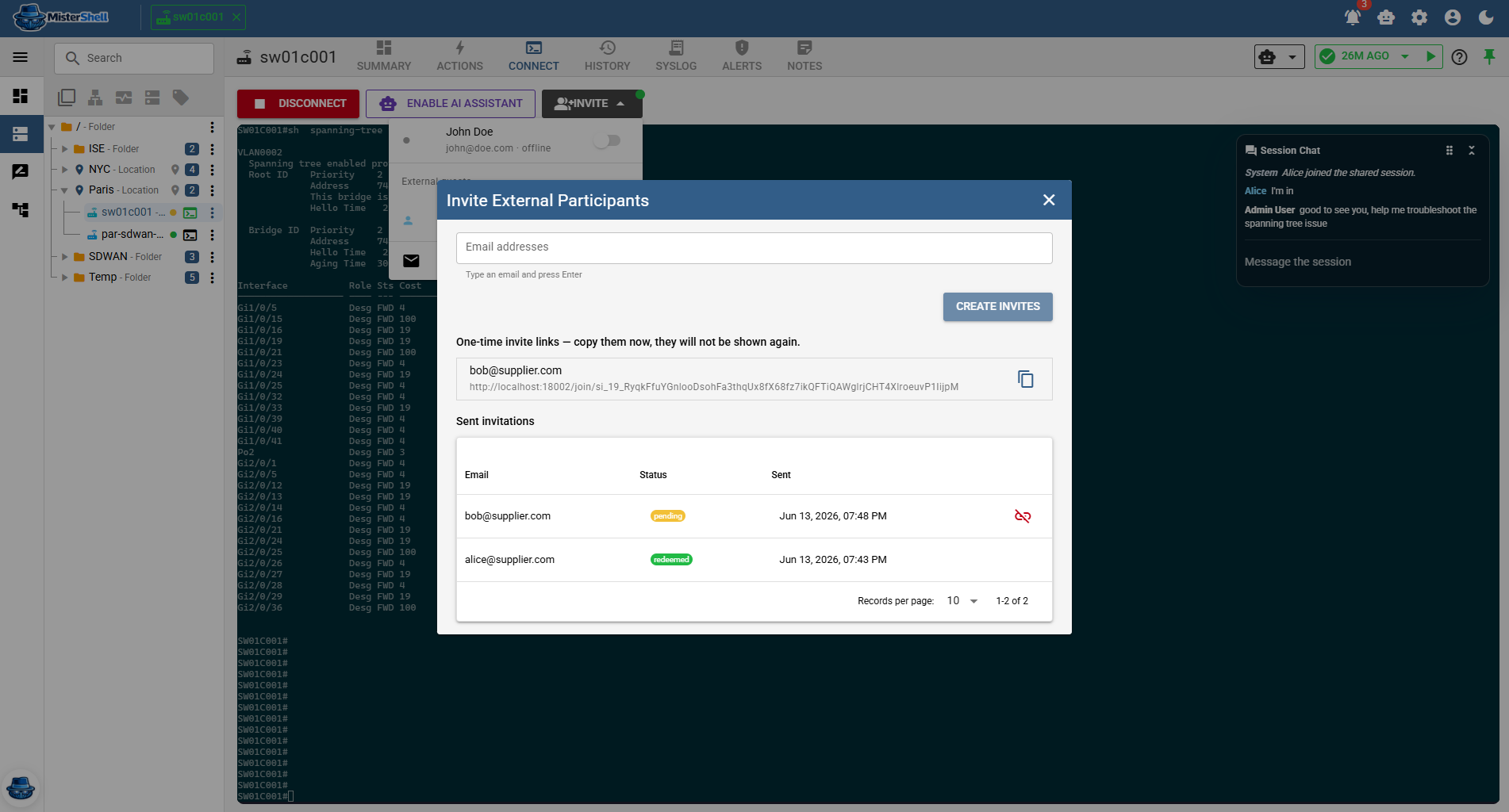The width and height of the screenshot is (1509, 812).
Task: Expand the SDWAN folder
Action: click(65, 257)
